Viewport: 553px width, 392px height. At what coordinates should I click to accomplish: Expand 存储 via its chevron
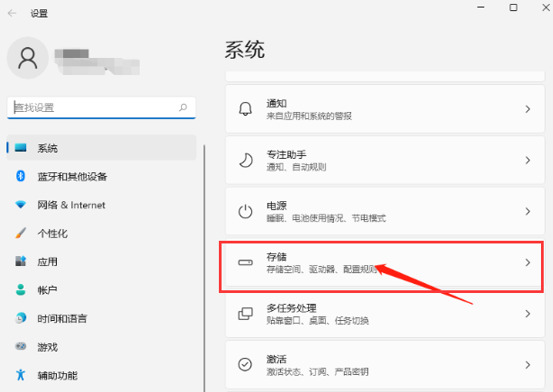point(528,262)
